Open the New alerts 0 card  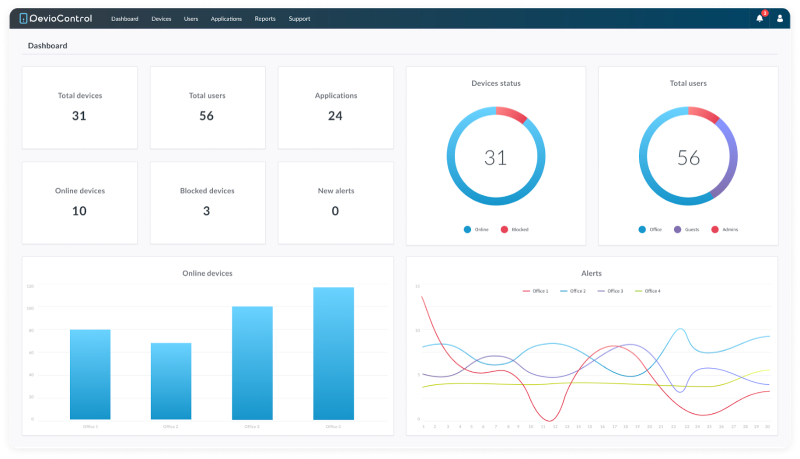click(336, 203)
